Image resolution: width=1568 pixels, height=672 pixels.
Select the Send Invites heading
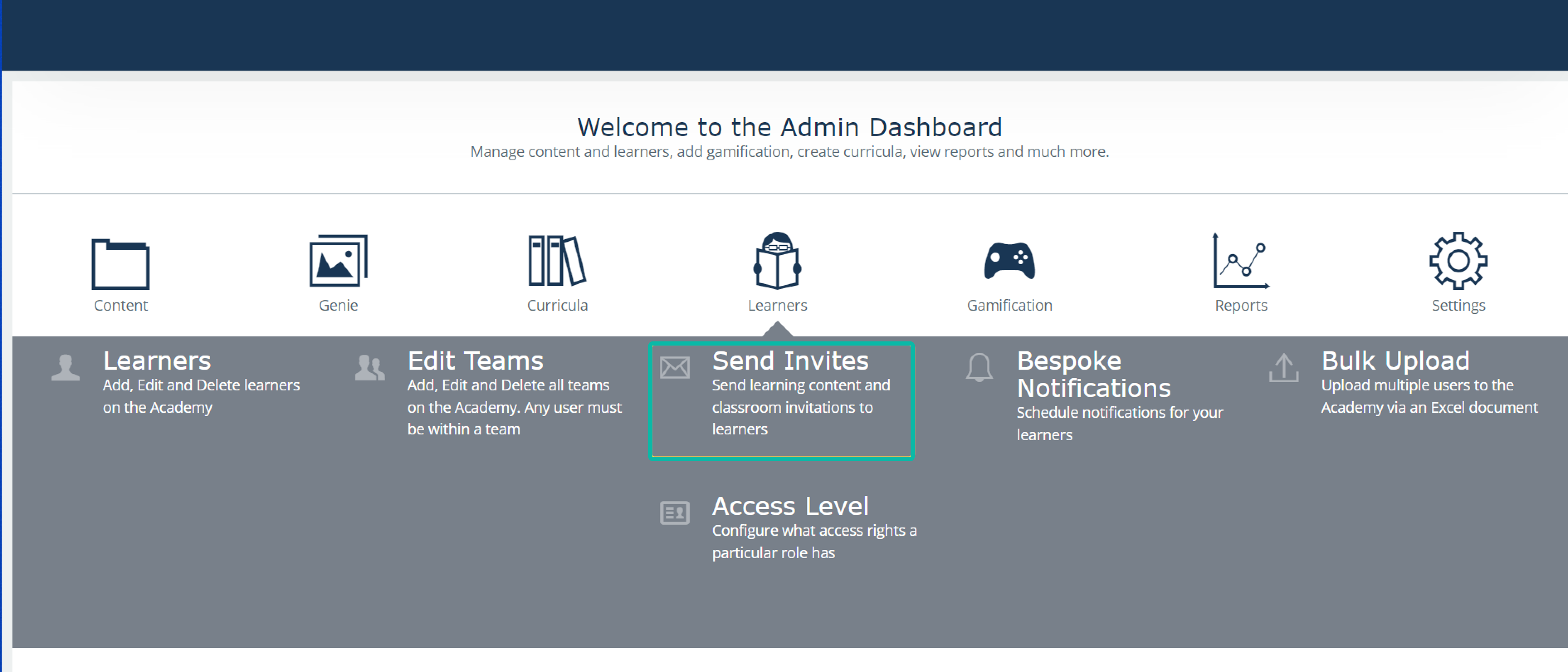click(x=790, y=361)
